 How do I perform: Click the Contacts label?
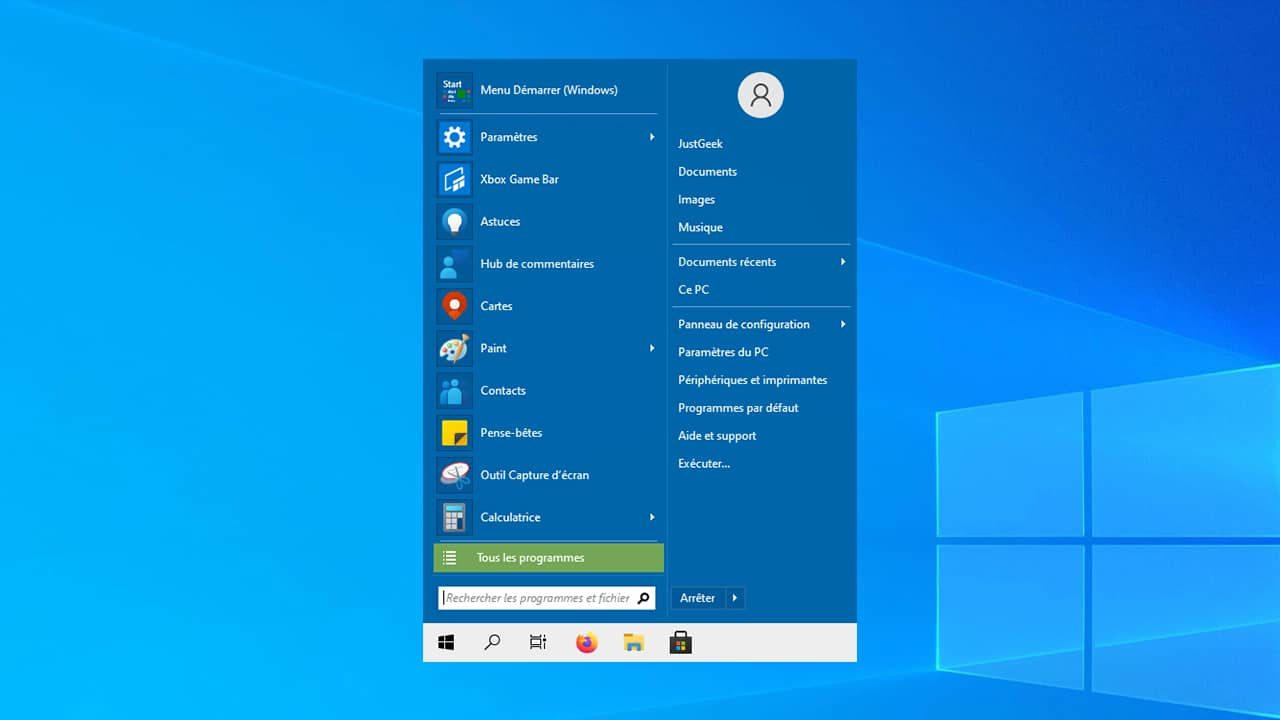tap(503, 390)
